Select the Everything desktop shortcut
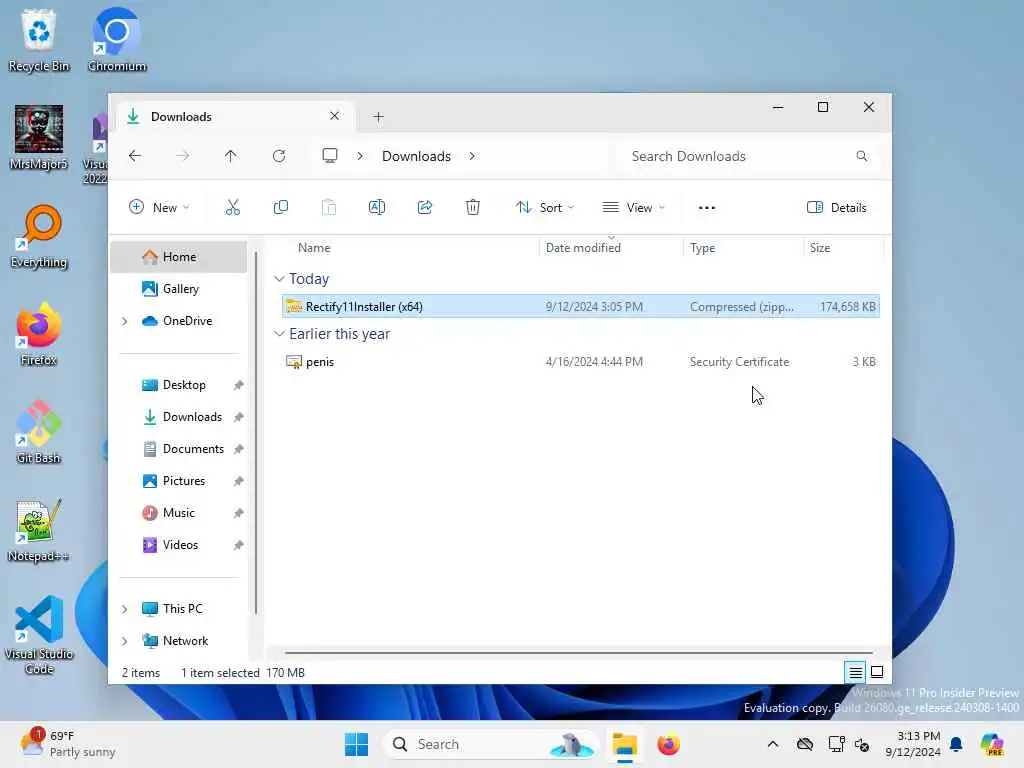The width and height of the screenshot is (1024, 768). click(39, 236)
